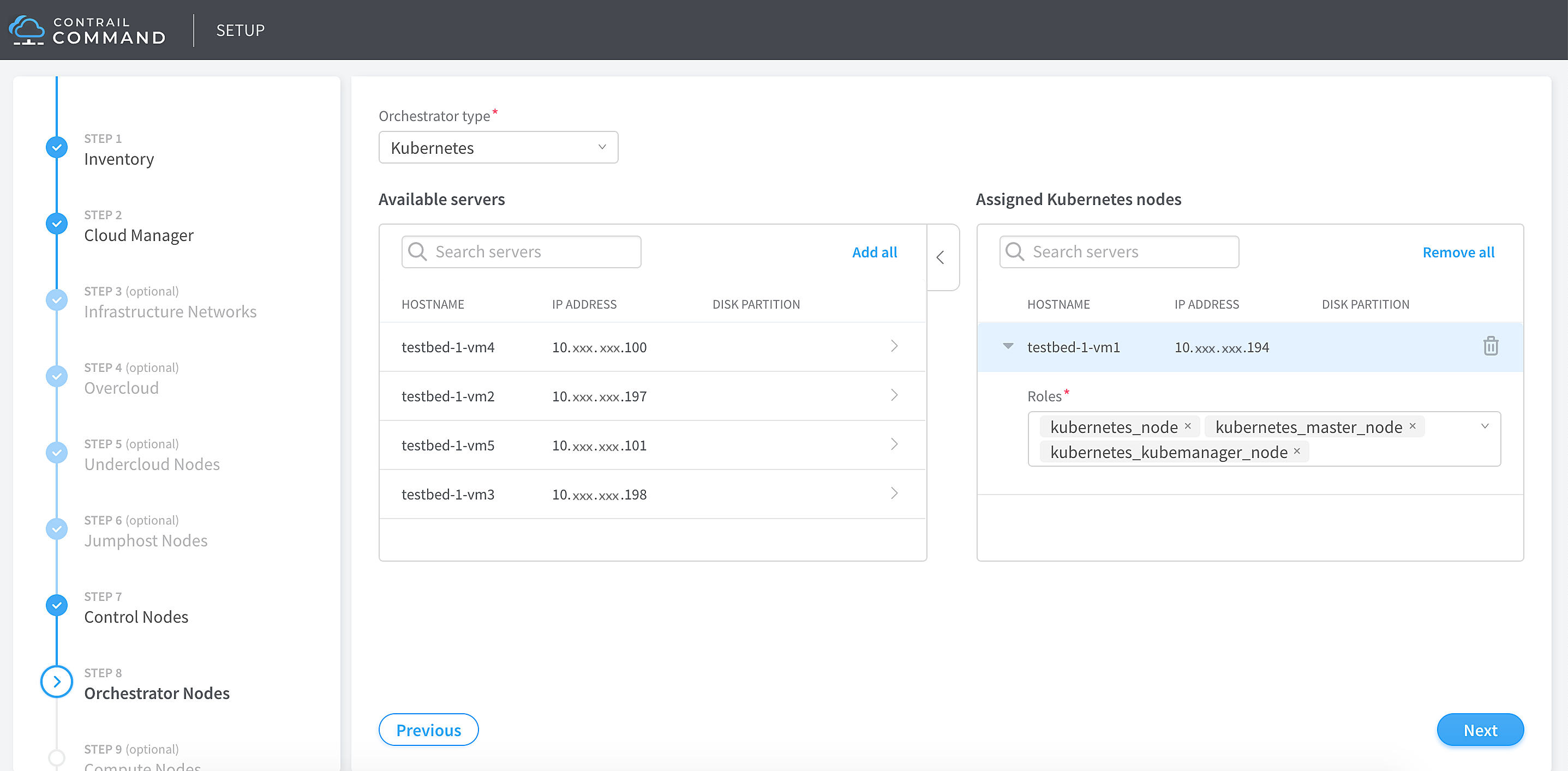Click the Step 1 Inventory checkmark circle
Viewport: 1568px width, 771px height.
pyautogui.click(x=57, y=147)
